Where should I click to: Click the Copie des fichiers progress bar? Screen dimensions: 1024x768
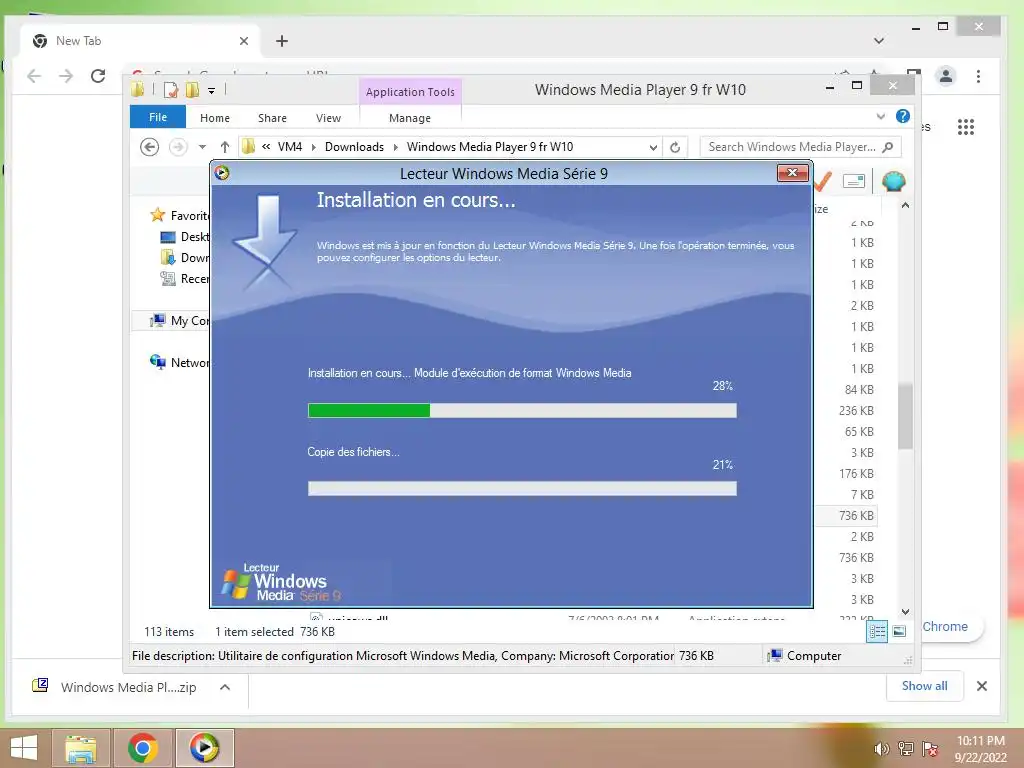tap(522, 488)
